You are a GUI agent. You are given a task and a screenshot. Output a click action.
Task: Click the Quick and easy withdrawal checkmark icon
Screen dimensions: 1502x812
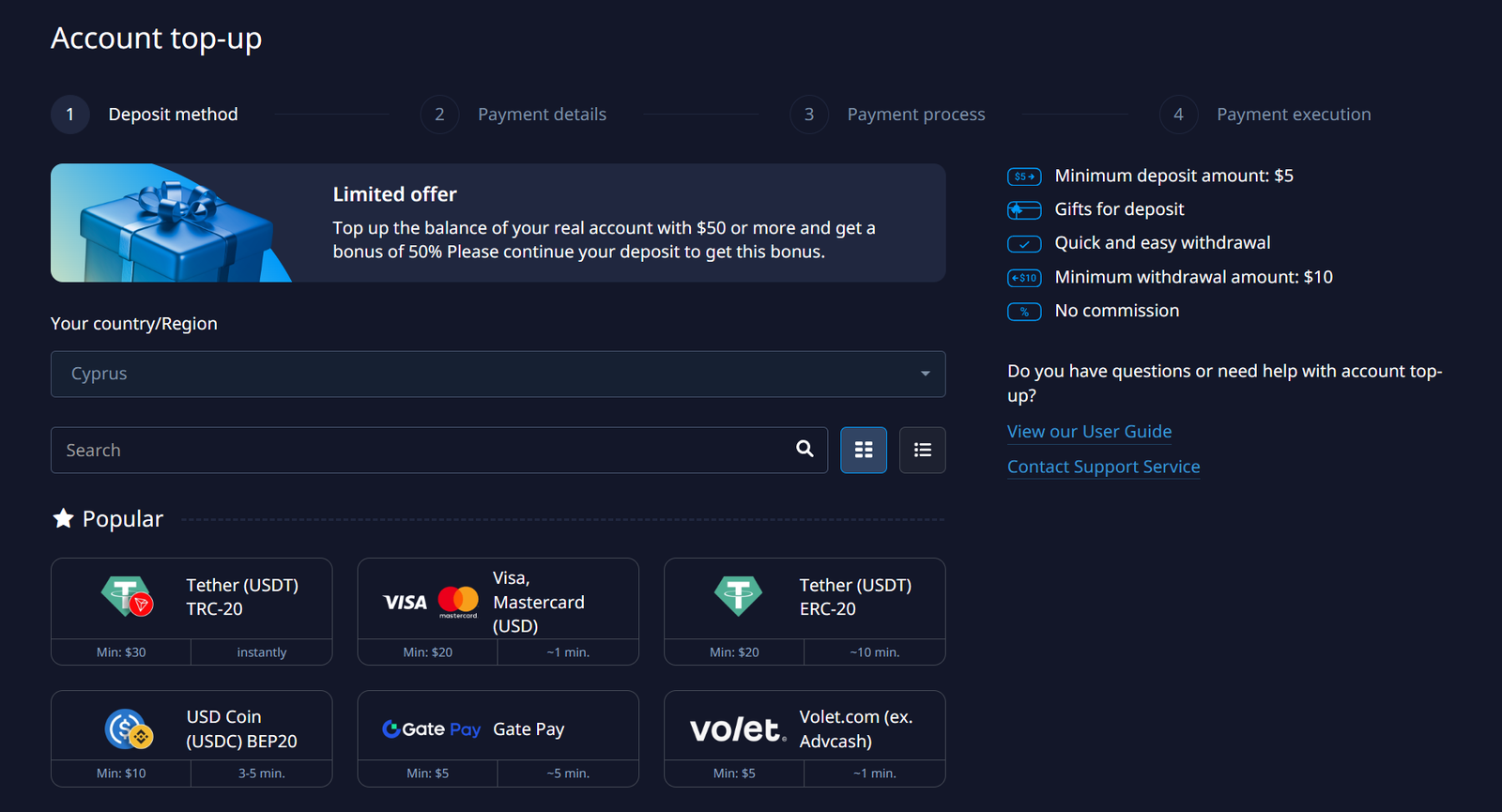[1024, 244]
